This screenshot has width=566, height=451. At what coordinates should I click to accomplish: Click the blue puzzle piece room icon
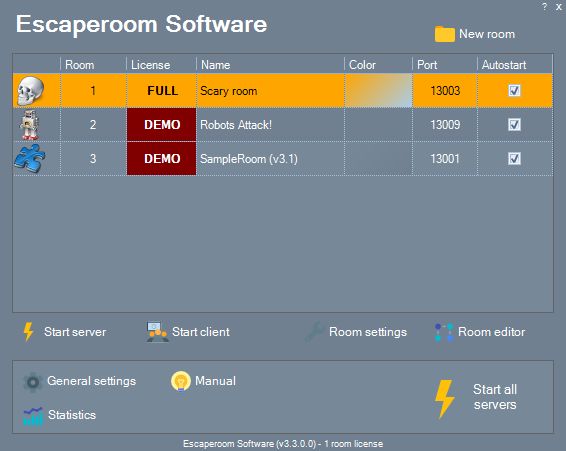coord(30,159)
